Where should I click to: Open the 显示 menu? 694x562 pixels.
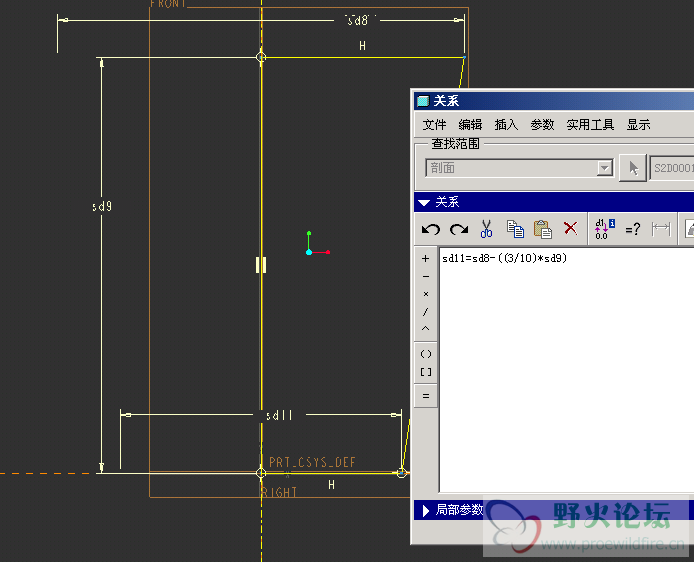click(639, 125)
